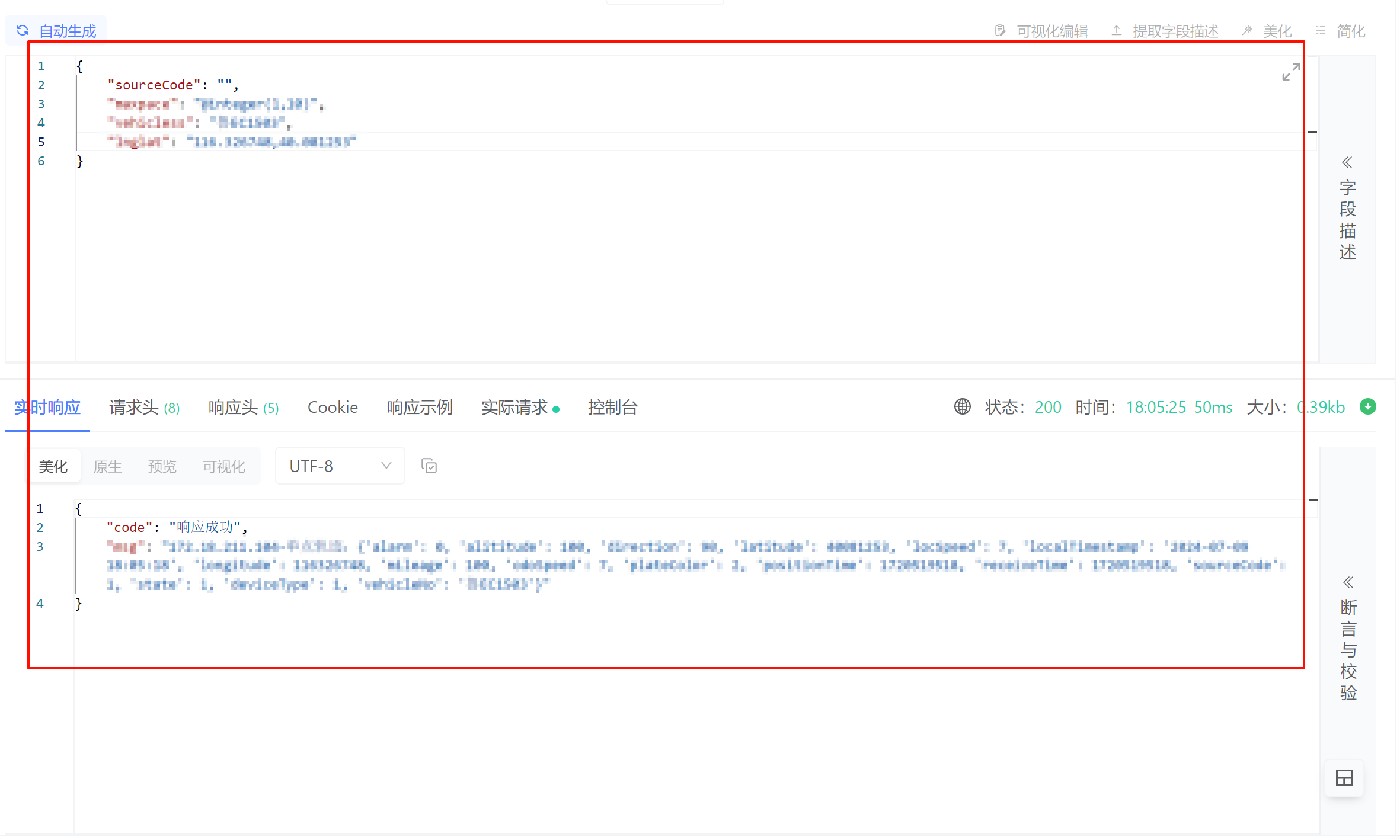Click the 自动生成 auto-generate button
This screenshot has width=1400, height=840.
pos(56,31)
